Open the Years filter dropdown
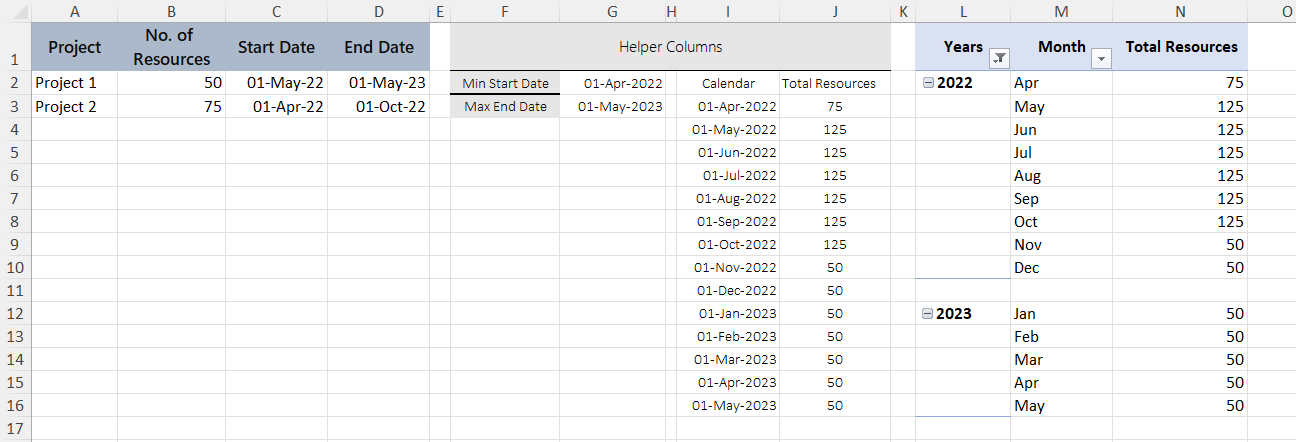The width and height of the screenshot is (1296, 442). click(998, 59)
